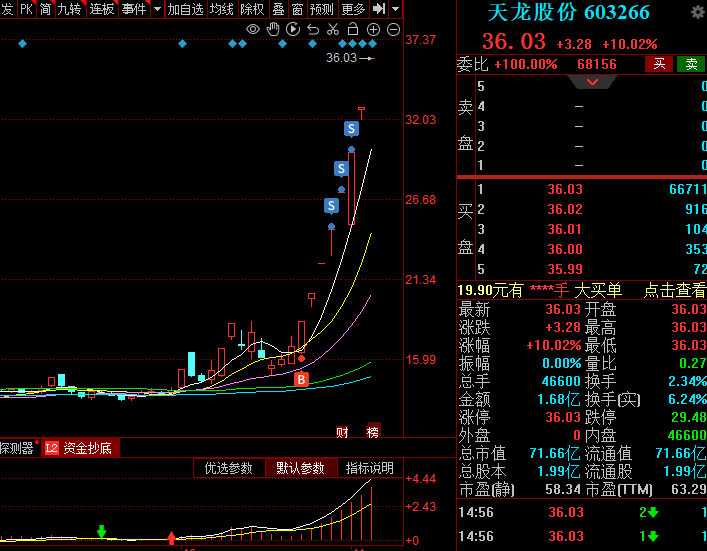Viewport: 707px width, 551px height.
Task: Click buy level price 36.02
Action: tap(565, 209)
